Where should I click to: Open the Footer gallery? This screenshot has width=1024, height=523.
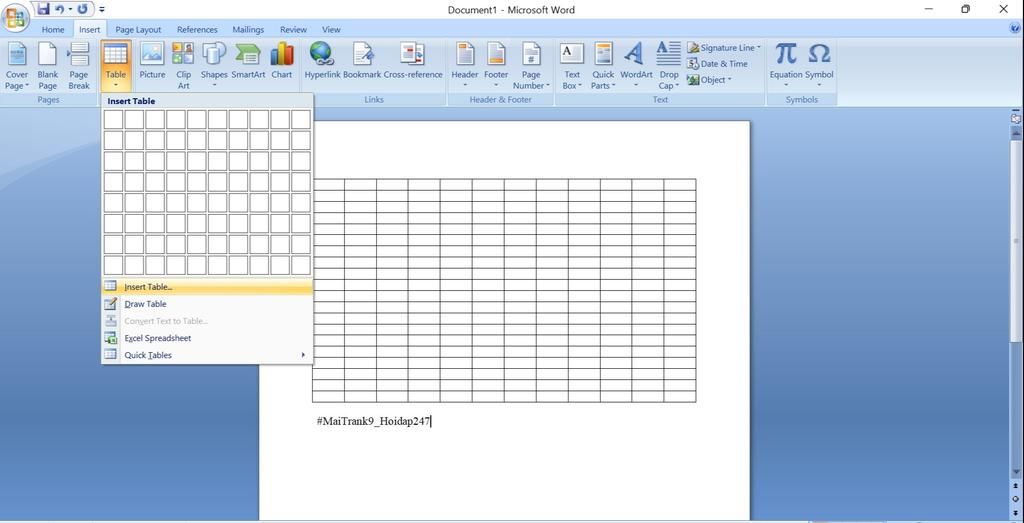pos(496,66)
